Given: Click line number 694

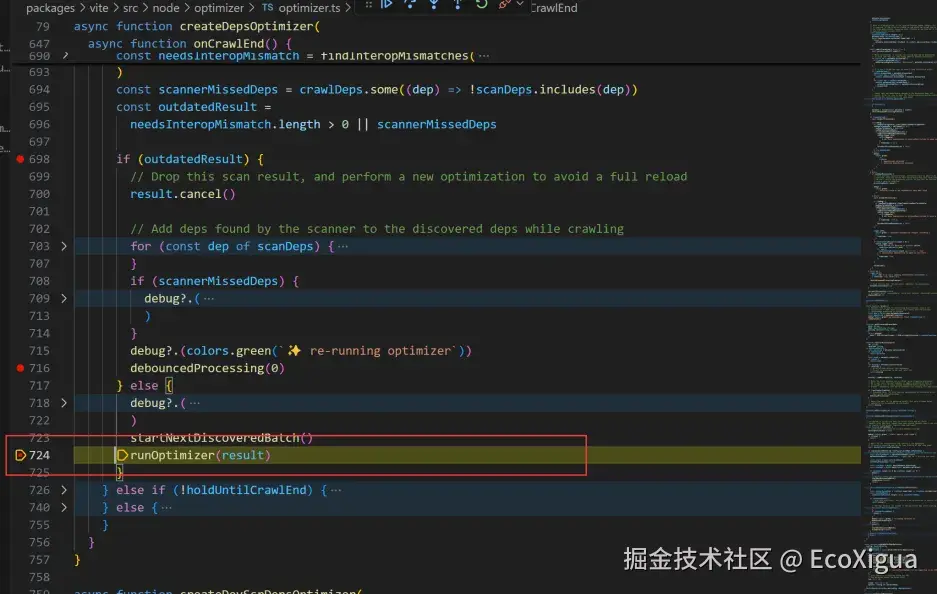Looking at the screenshot, I should coord(39,90).
